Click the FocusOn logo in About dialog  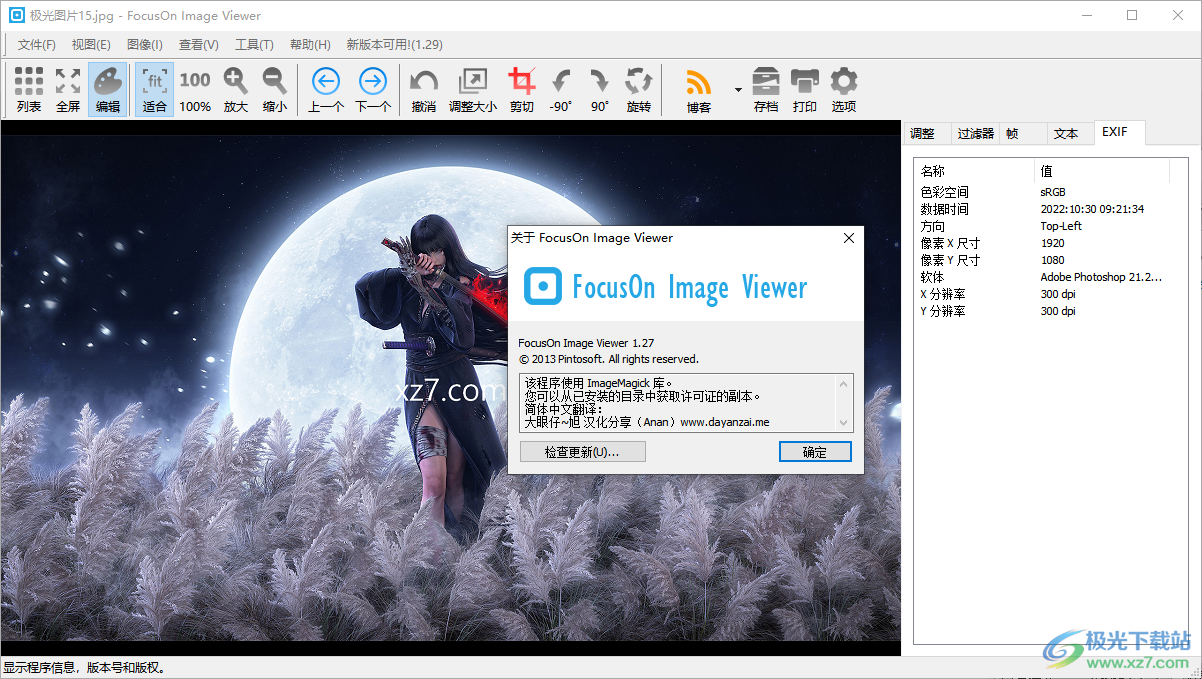pos(543,286)
